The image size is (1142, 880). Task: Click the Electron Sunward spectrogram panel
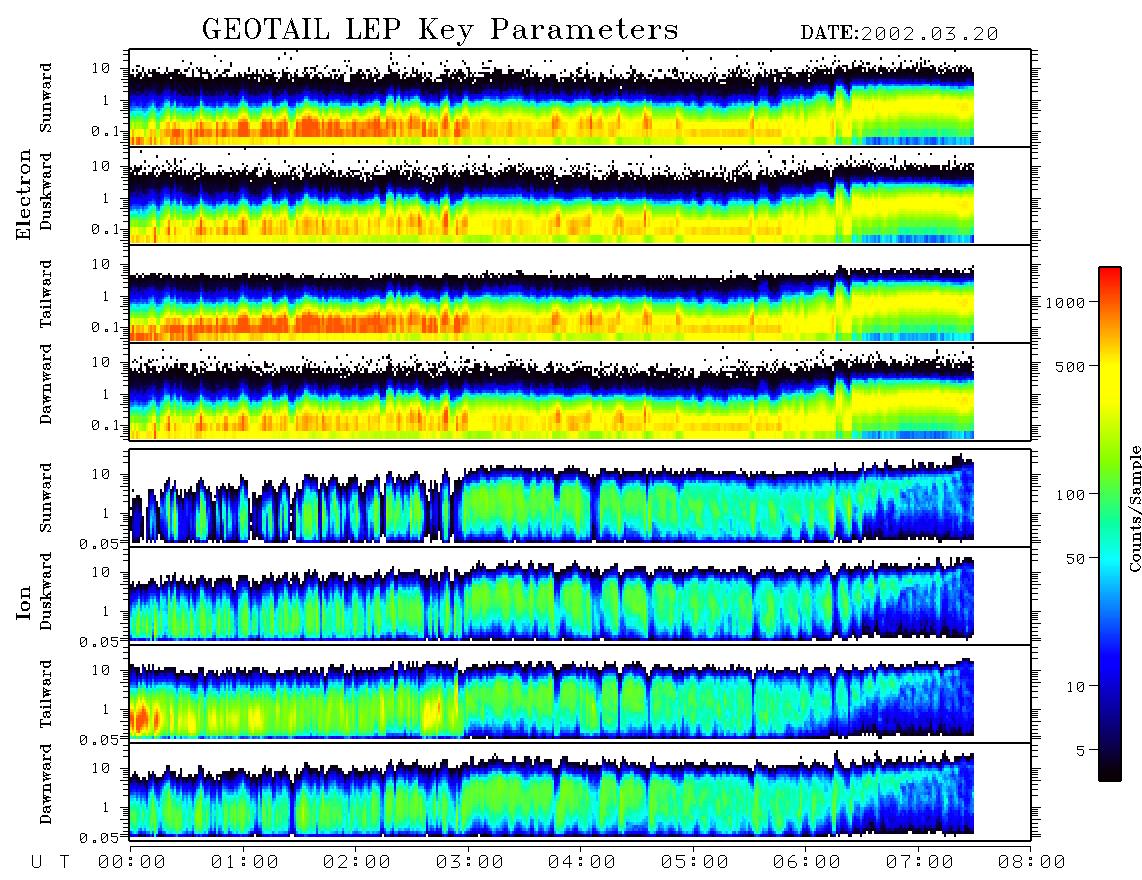tap(580, 98)
